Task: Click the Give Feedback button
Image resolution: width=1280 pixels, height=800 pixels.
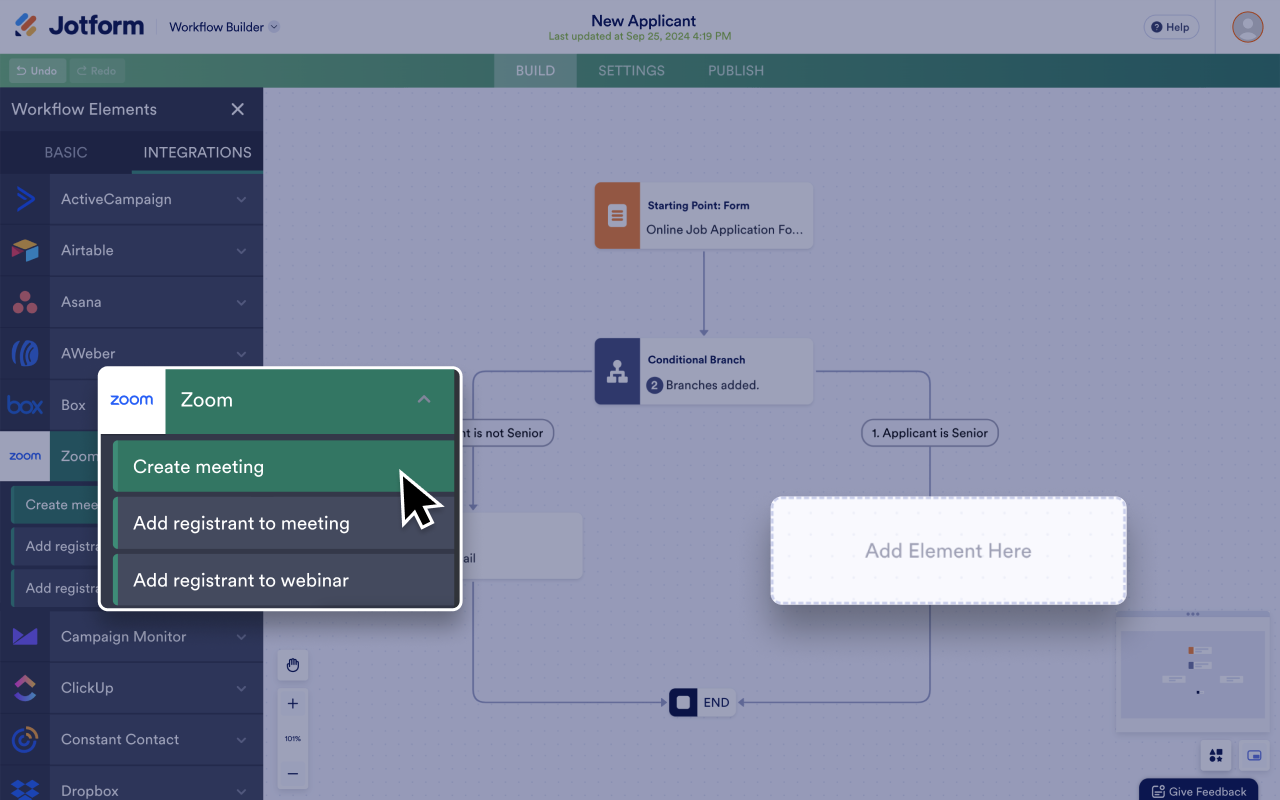Action: pyautogui.click(x=1198, y=791)
